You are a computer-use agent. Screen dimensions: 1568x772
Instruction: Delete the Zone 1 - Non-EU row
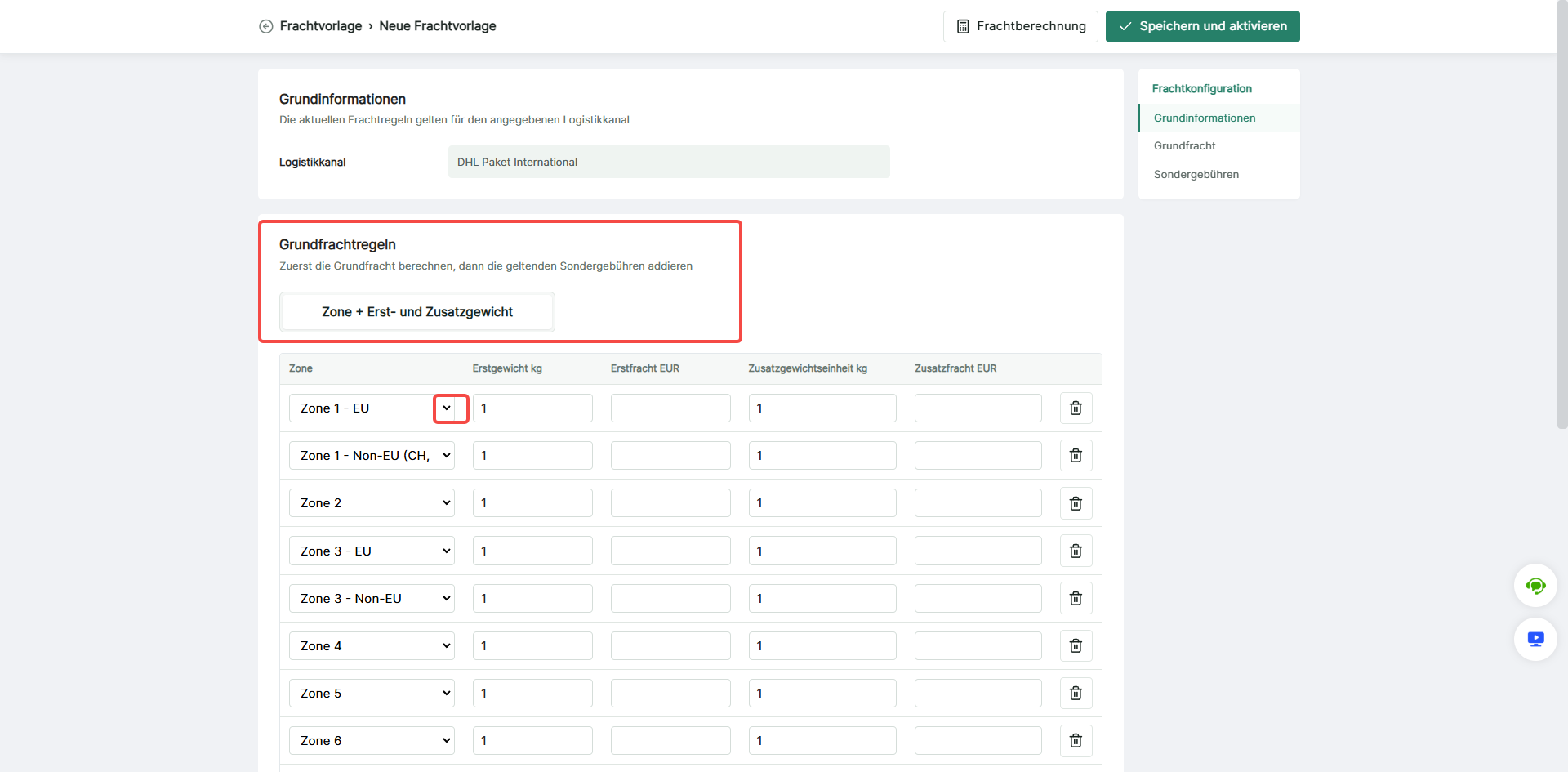1076,456
